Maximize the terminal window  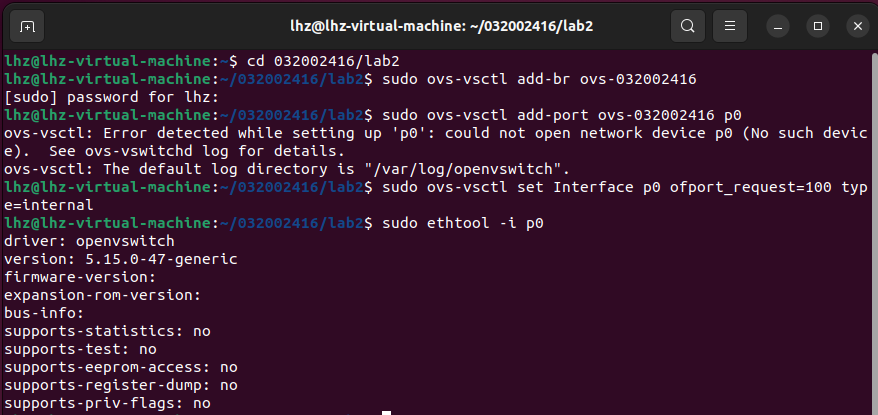pos(818,26)
